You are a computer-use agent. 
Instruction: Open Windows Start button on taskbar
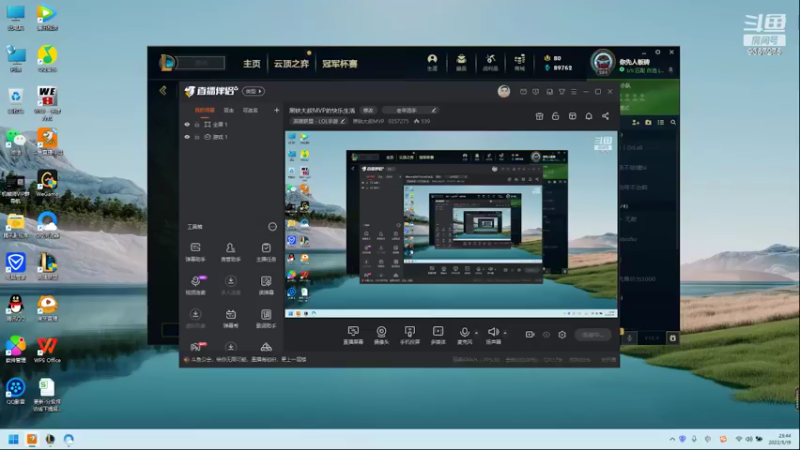point(14,439)
